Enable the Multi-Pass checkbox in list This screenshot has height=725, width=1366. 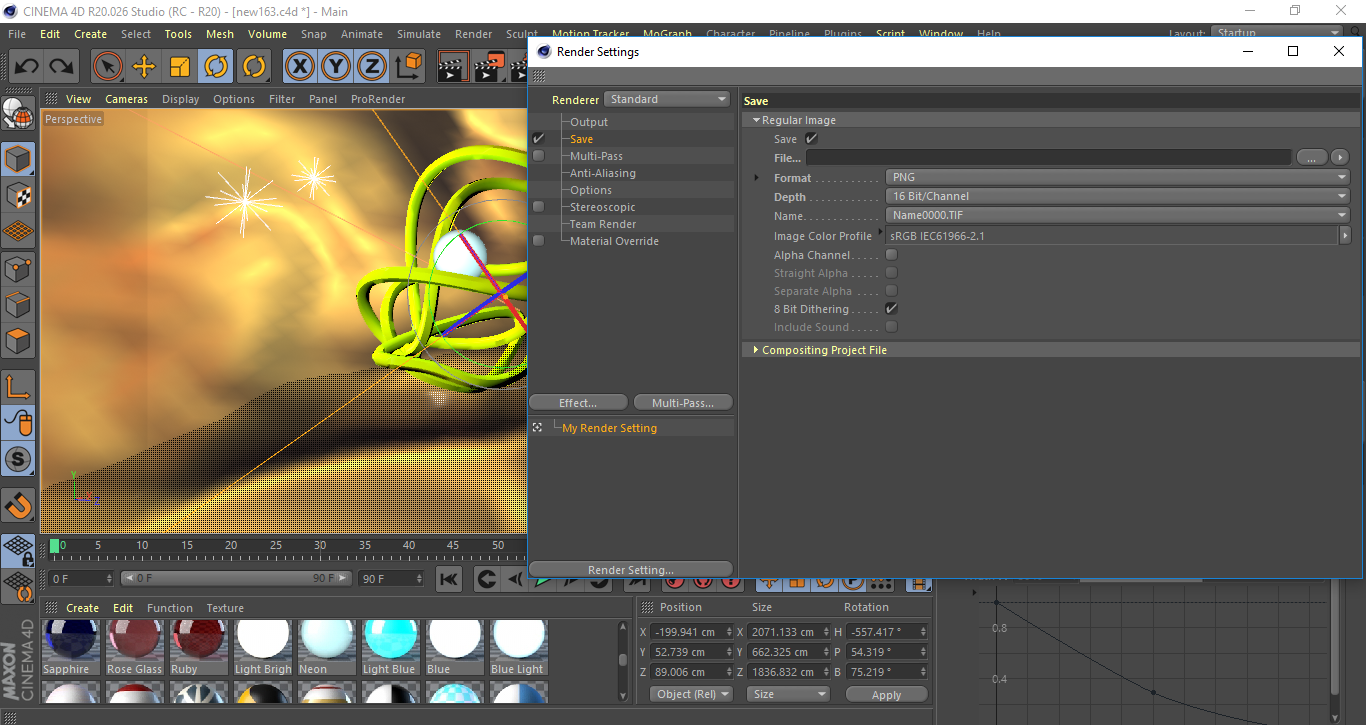point(539,156)
